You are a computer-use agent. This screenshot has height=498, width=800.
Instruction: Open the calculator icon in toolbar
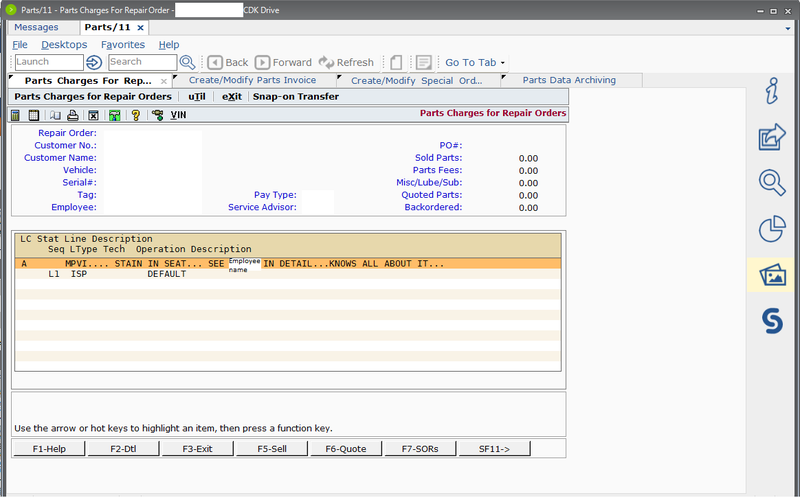coord(15,115)
